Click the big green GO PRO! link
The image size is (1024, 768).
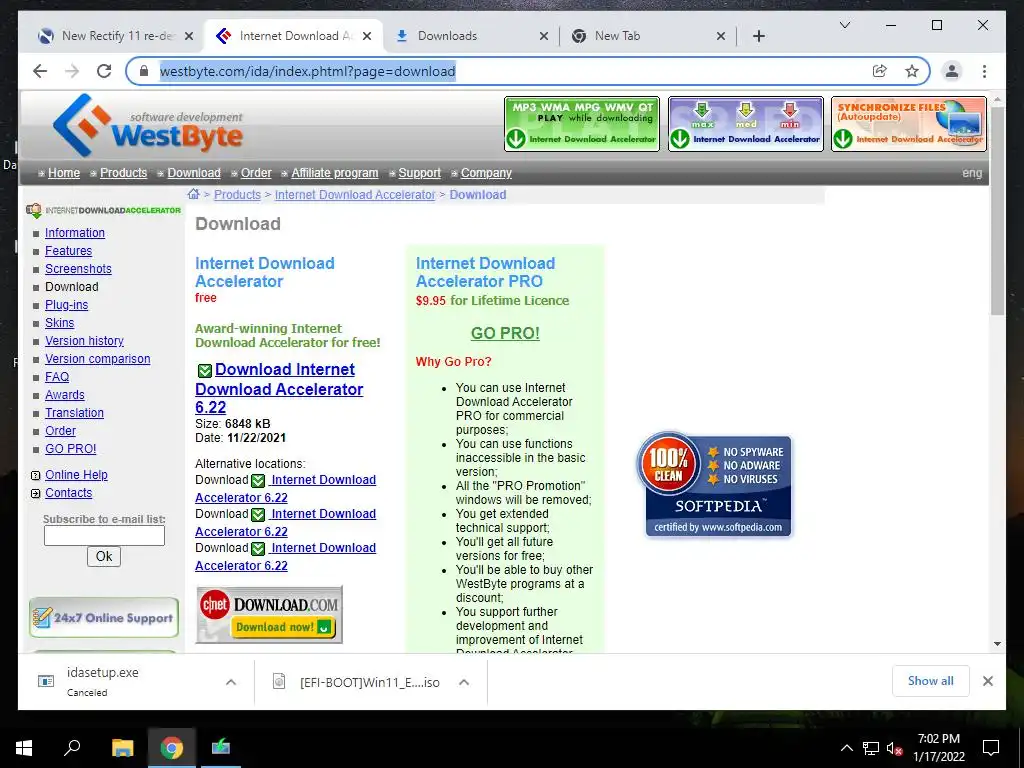(x=505, y=333)
